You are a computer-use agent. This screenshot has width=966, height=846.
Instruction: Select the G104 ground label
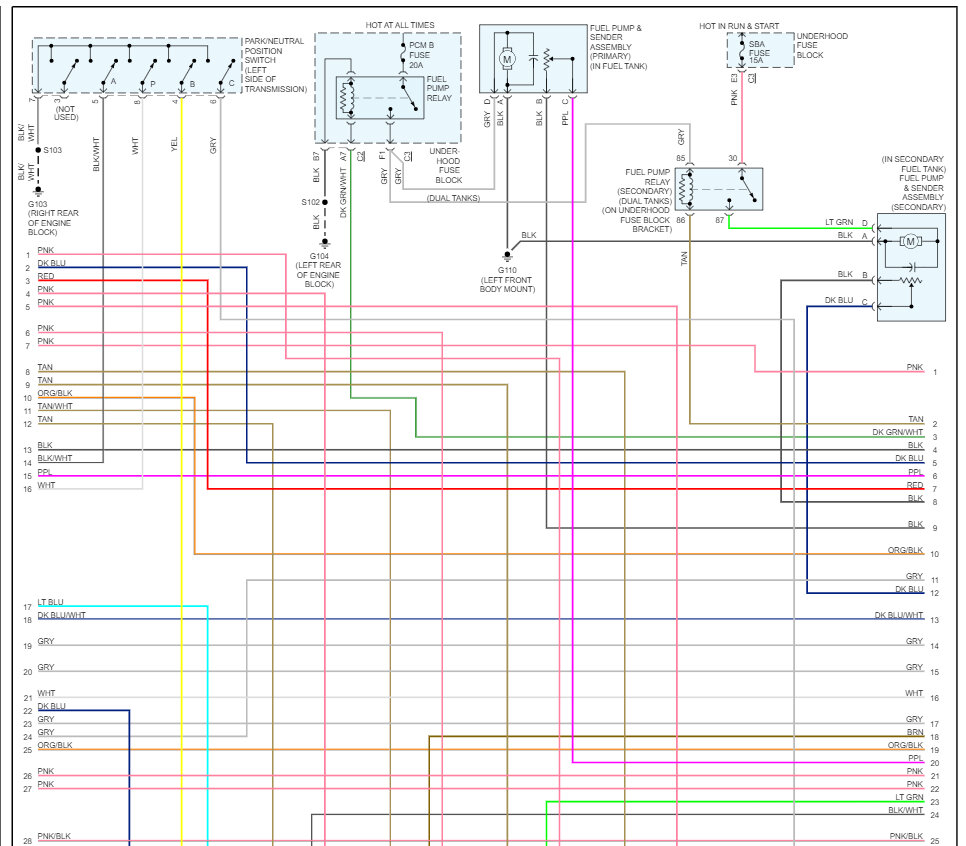(319, 270)
